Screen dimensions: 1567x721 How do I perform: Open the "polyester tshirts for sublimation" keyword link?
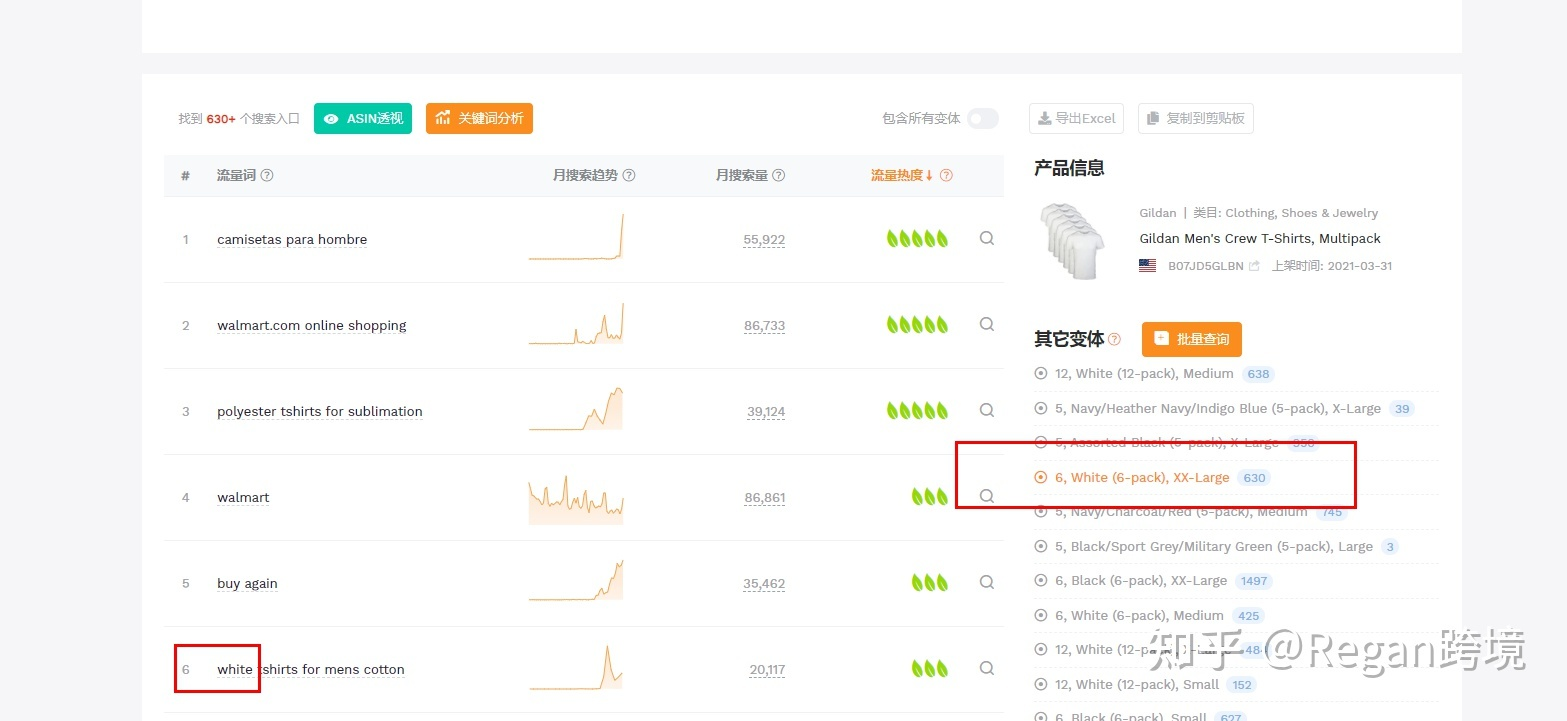(x=319, y=411)
